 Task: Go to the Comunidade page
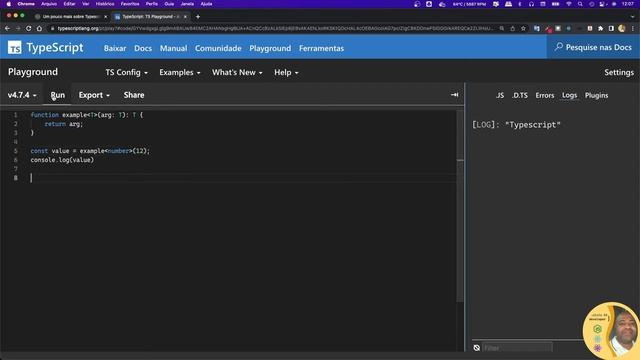218,48
